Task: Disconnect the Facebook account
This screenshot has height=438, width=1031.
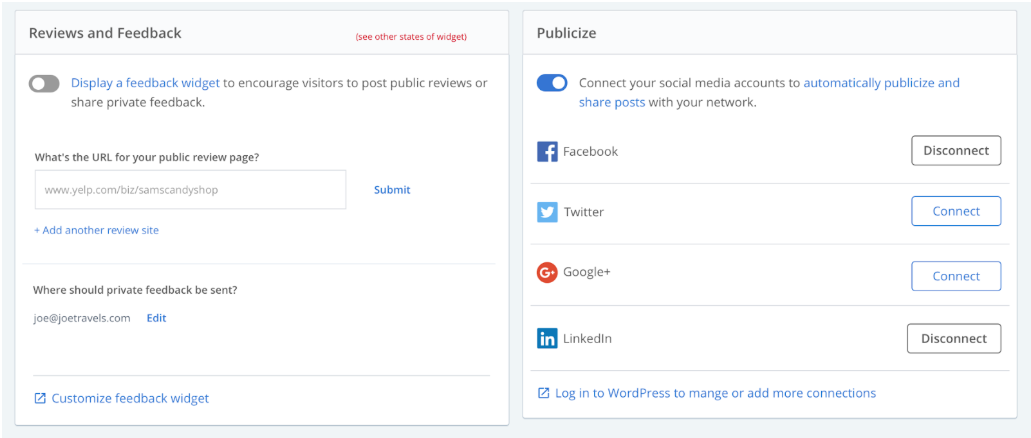Action: pos(956,151)
